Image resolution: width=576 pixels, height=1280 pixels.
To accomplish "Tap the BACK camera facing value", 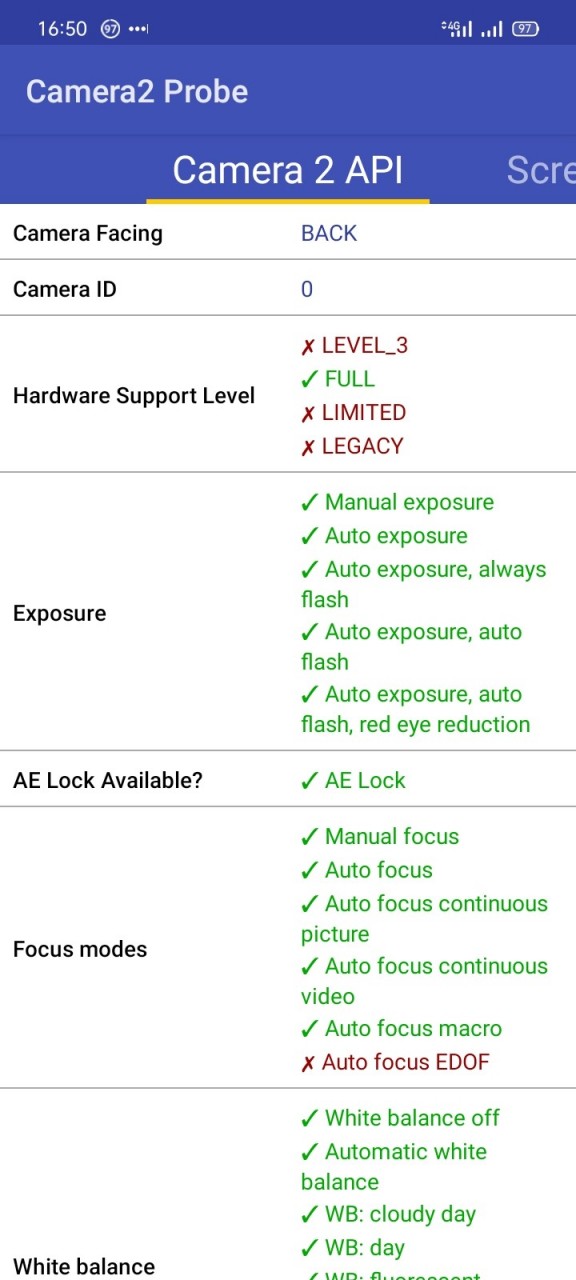I will (x=329, y=233).
